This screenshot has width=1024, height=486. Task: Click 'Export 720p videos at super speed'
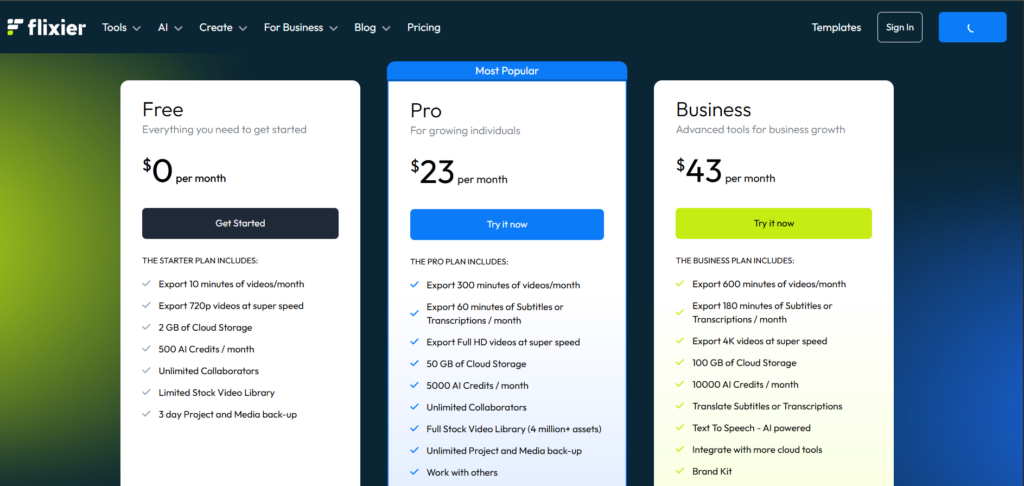coord(231,306)
